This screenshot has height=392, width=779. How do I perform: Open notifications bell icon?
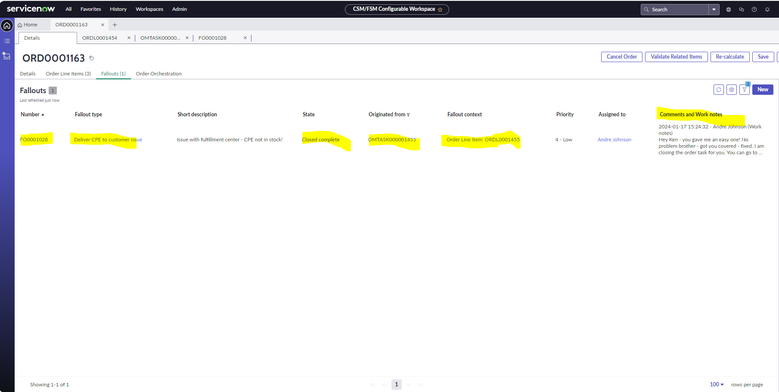click(x=767, y=9)
